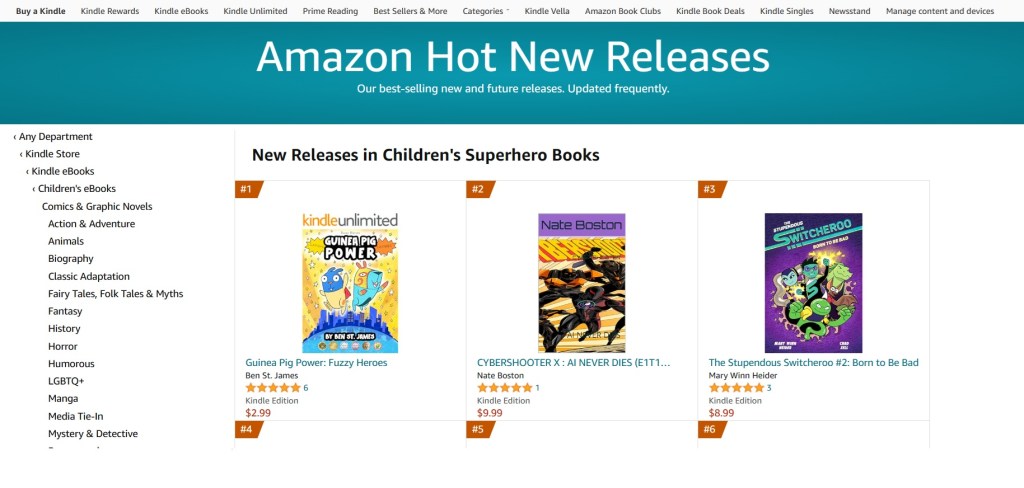This screenshot has height=488, width=1024.
Task: Select Manage content and devices
Action: 940,11
